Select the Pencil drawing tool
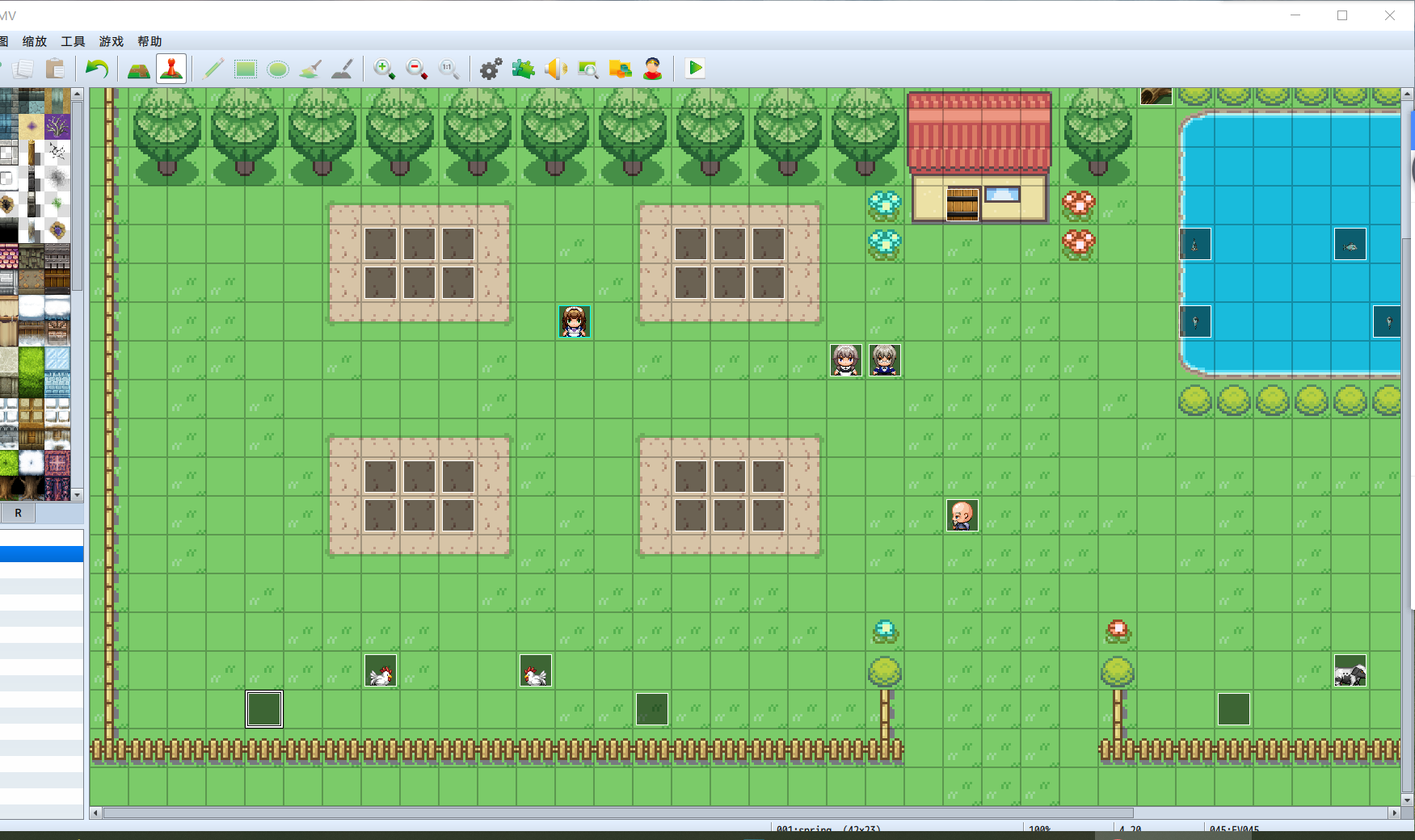This screenshot has width=1415, height=840. (213, 69)
